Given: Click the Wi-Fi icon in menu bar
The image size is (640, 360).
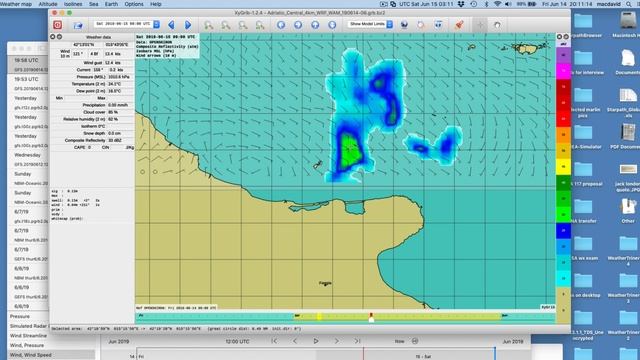Looking at the screenshot, I should click(x=497, y=4).
